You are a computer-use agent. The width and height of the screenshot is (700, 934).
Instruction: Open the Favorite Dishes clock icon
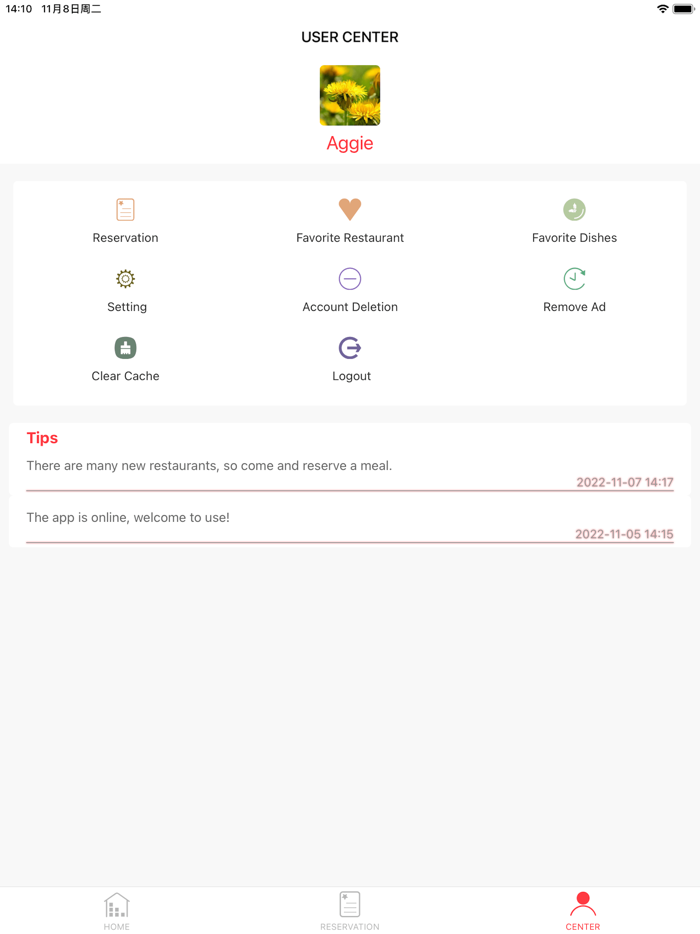574,209
